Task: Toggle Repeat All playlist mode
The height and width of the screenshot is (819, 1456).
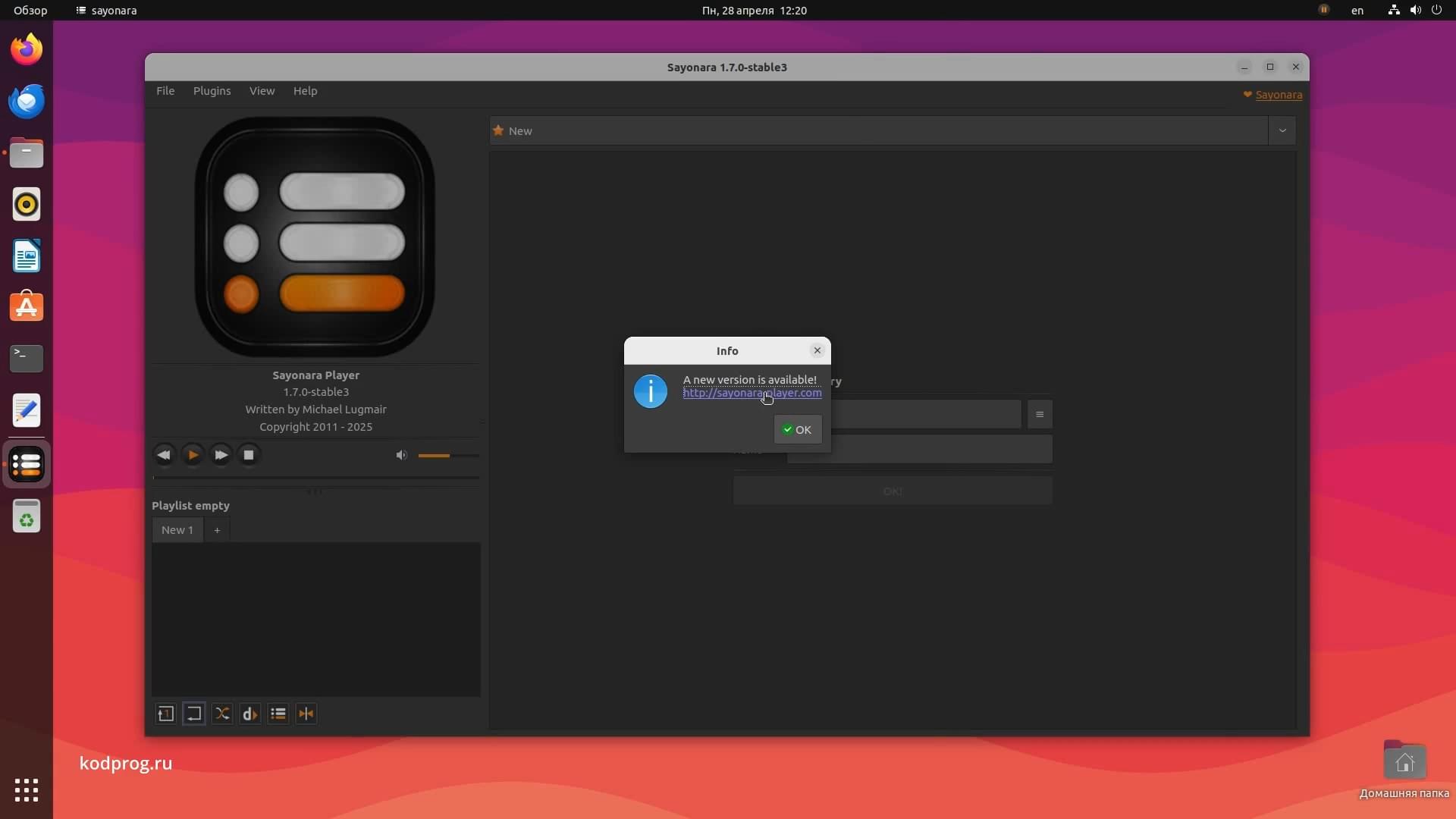Action: (x=193, y=714)
